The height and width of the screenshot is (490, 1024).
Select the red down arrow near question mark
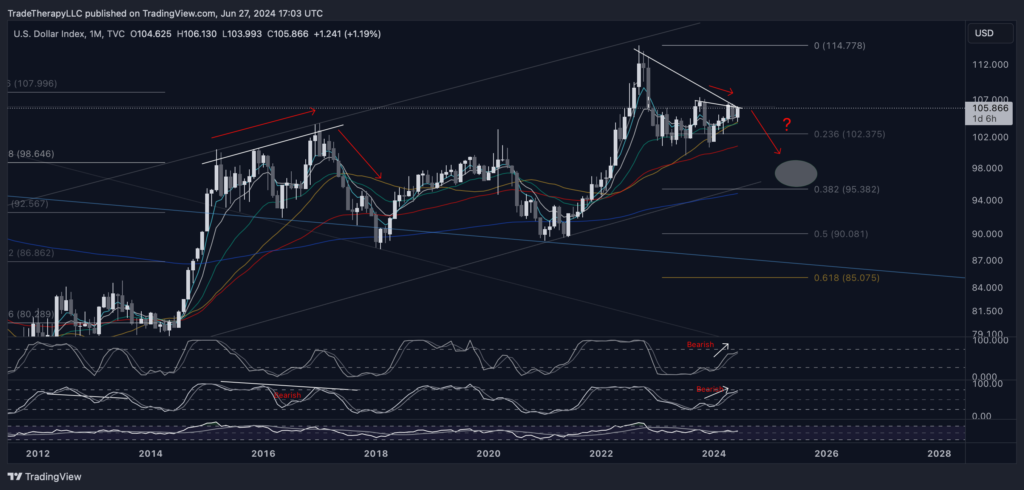pos(767,133)
